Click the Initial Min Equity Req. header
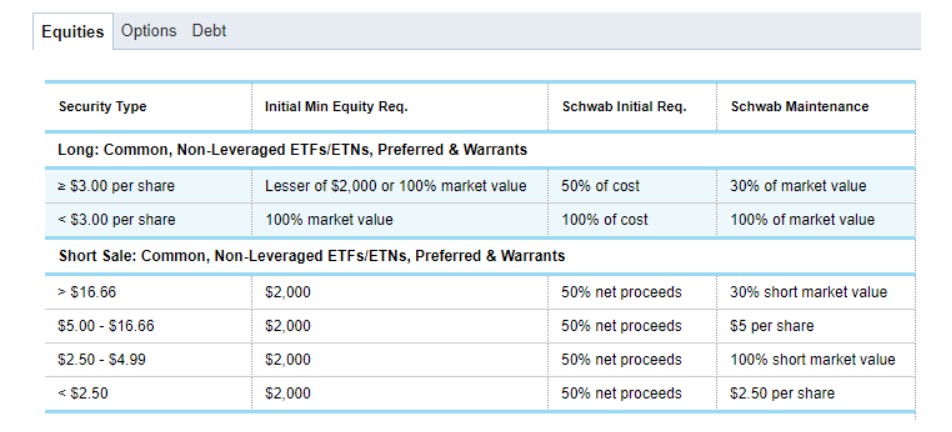952x432 pixels. tap(336, 106)
